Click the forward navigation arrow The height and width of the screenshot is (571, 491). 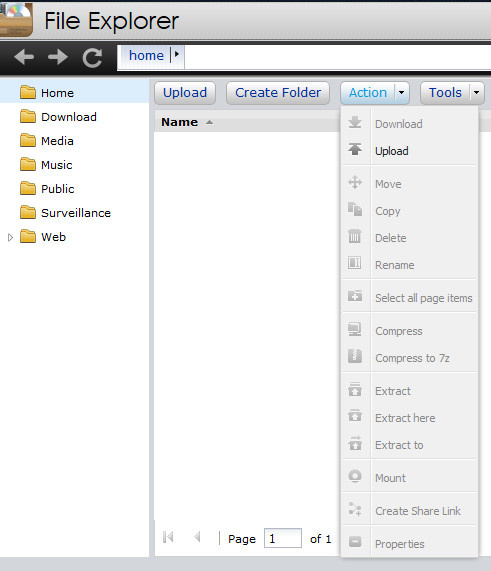[x=58, y=57]
